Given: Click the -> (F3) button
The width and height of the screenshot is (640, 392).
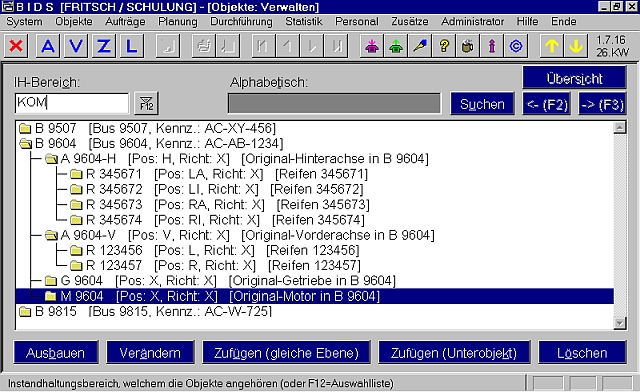Looking at the screenshot, I should pyautogui.click(x=602, y=104).
